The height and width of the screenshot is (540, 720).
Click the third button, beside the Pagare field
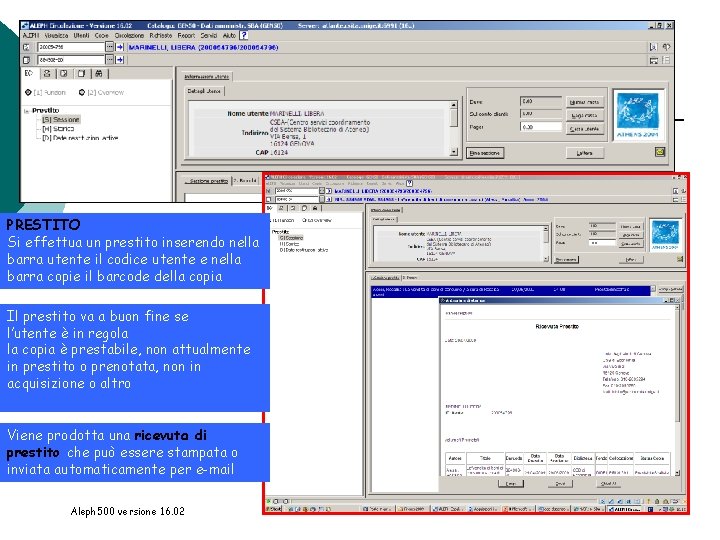click(584, 129)
